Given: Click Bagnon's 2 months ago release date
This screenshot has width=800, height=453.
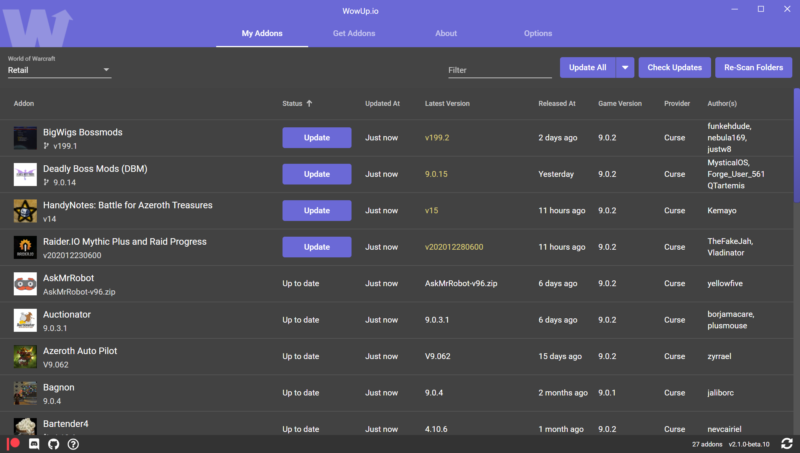Looking at the screenshot, I should click(563, 393).
